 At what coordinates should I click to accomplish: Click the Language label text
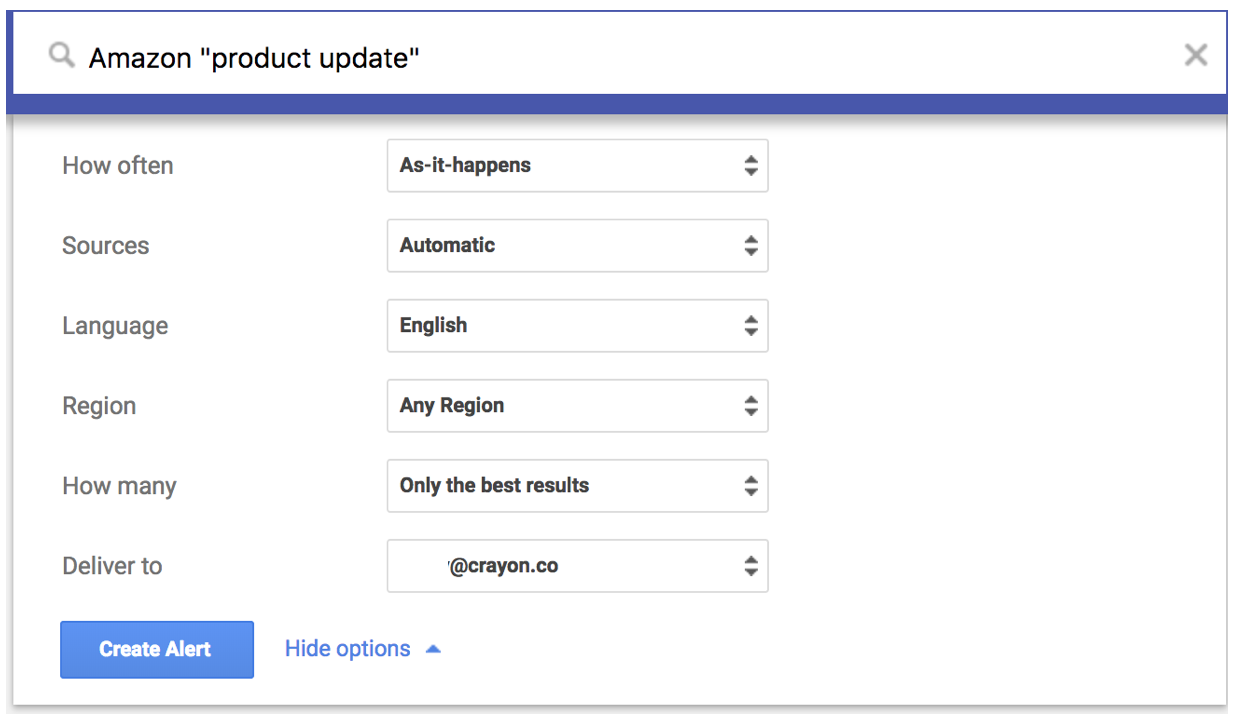(115, 326)
